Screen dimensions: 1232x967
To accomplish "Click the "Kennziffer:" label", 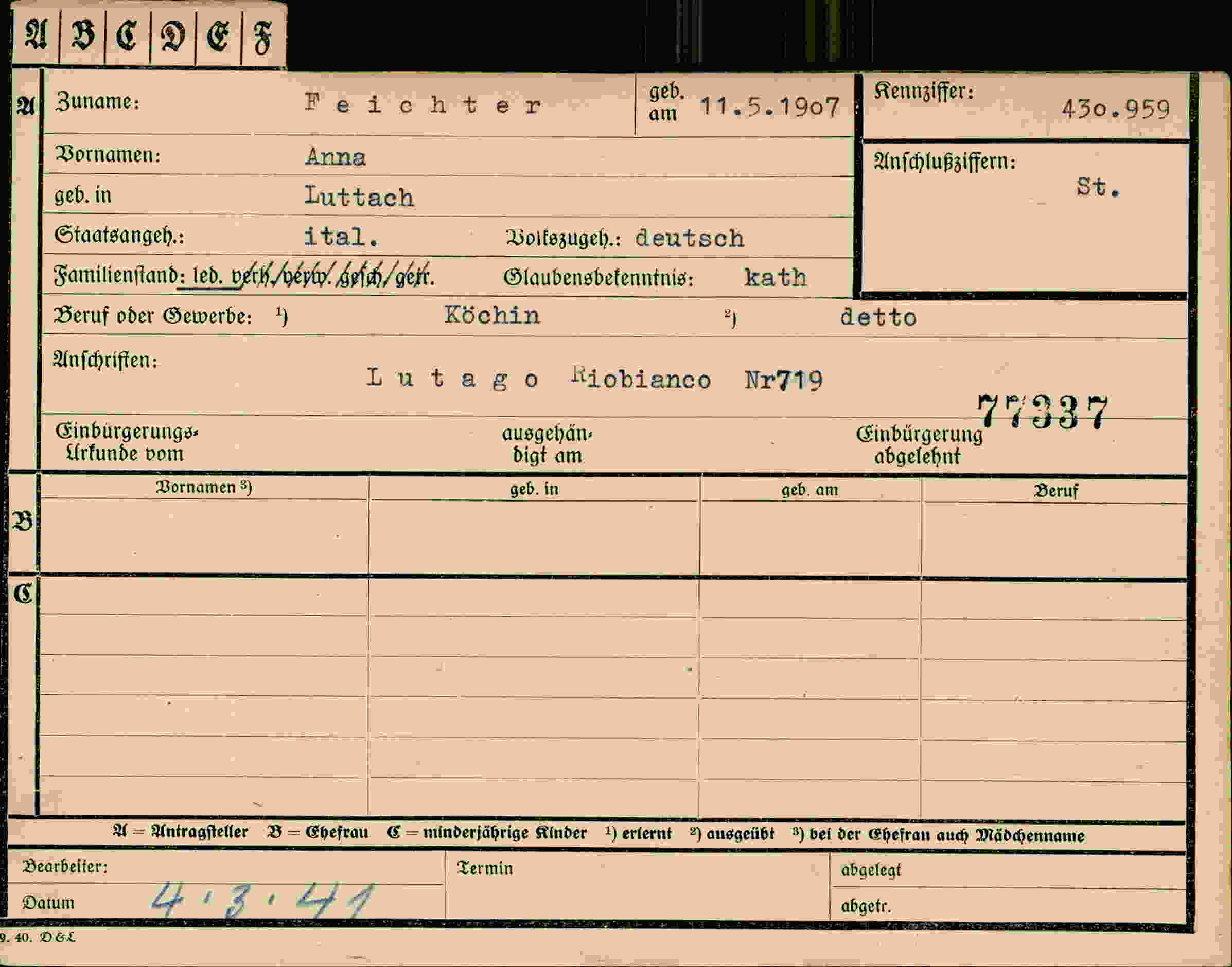I will (x=923, y=91).
